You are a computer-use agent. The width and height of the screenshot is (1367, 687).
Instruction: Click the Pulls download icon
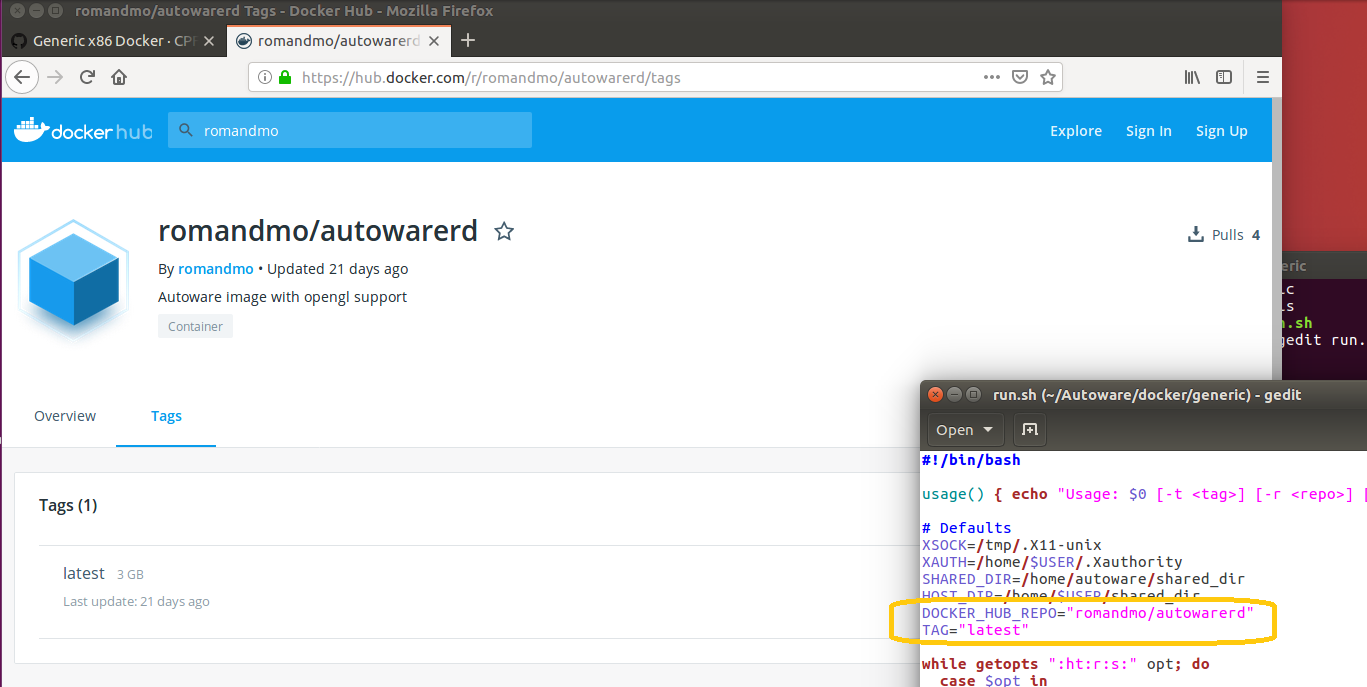click(1195, 235)
